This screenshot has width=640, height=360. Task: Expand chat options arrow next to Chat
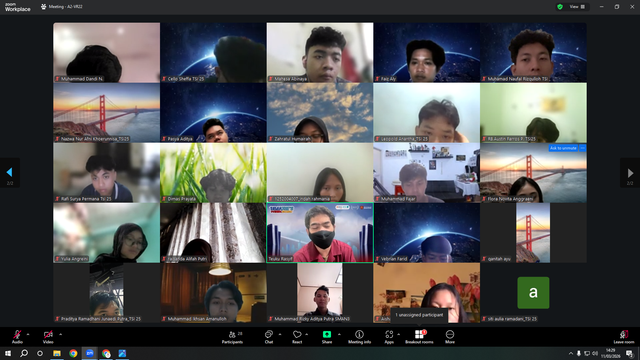pos(280,334)
